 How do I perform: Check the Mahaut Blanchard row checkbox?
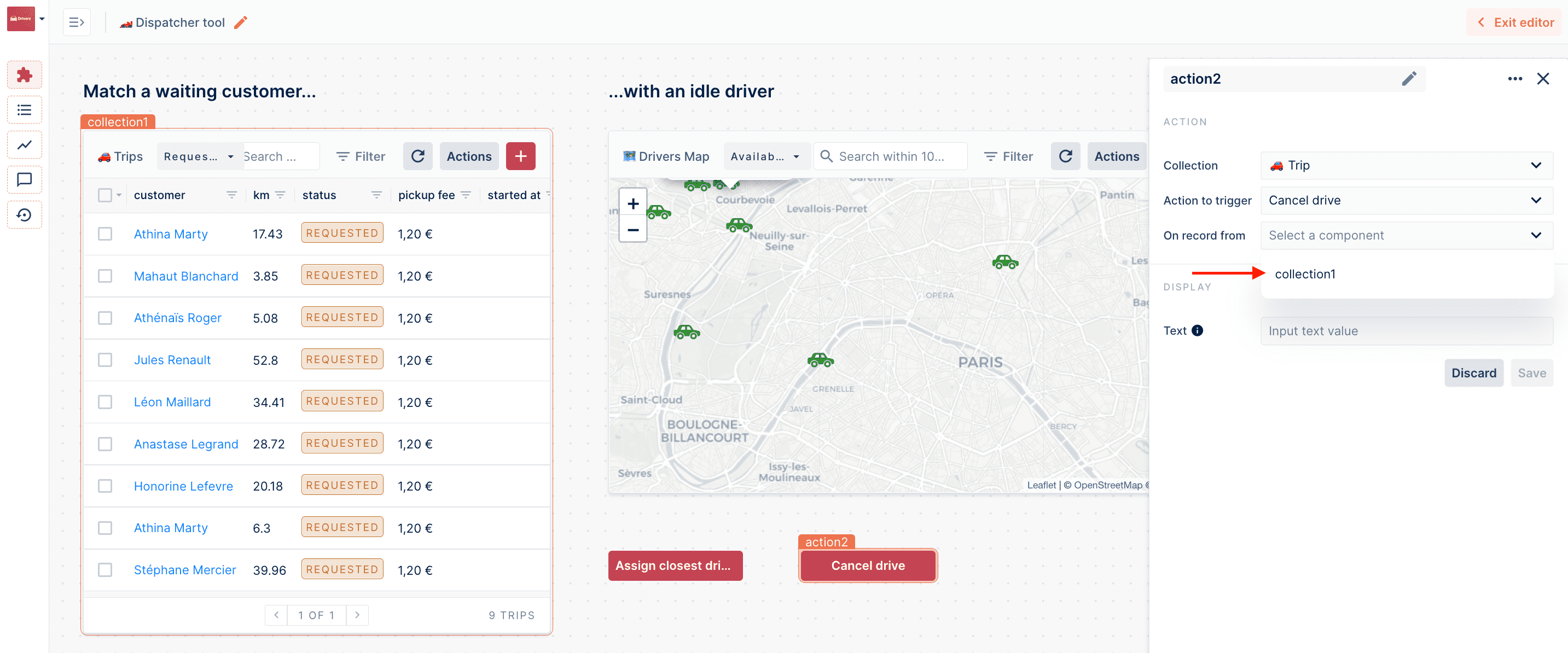(x=105, y=276)
